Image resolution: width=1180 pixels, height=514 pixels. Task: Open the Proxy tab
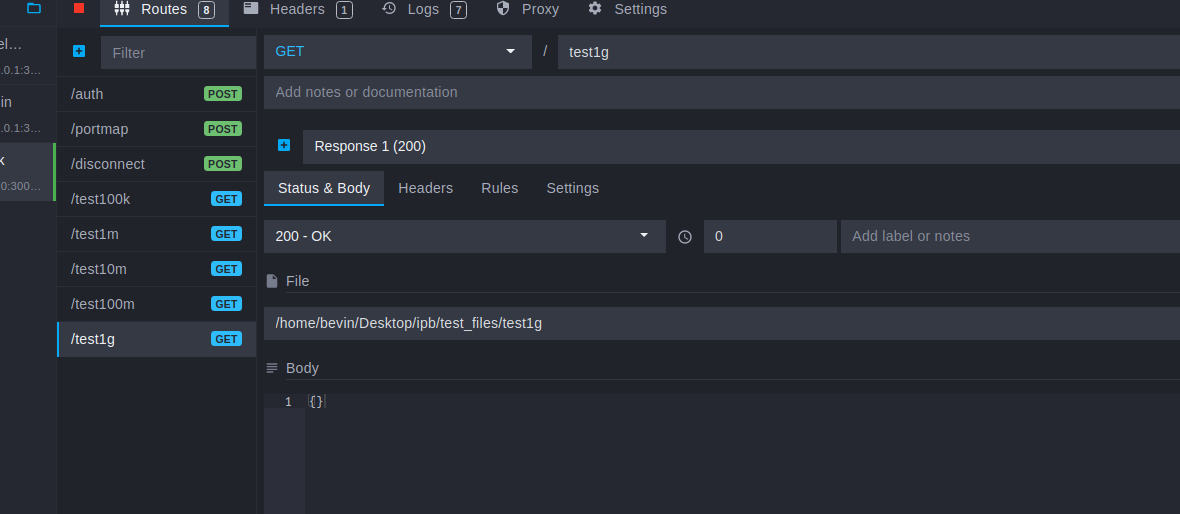tap(528, 10)
